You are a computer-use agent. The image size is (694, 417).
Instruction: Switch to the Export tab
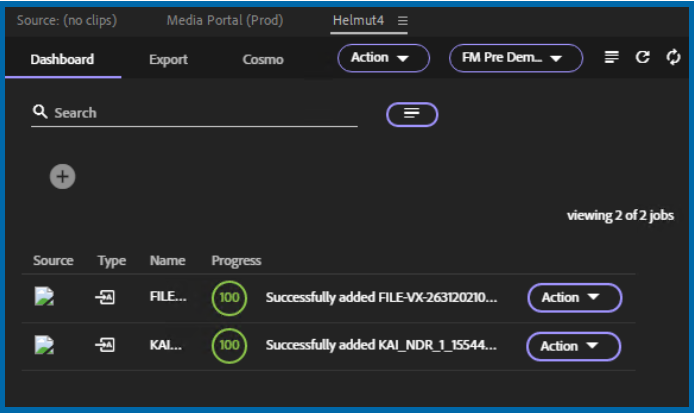coord(168,59)
